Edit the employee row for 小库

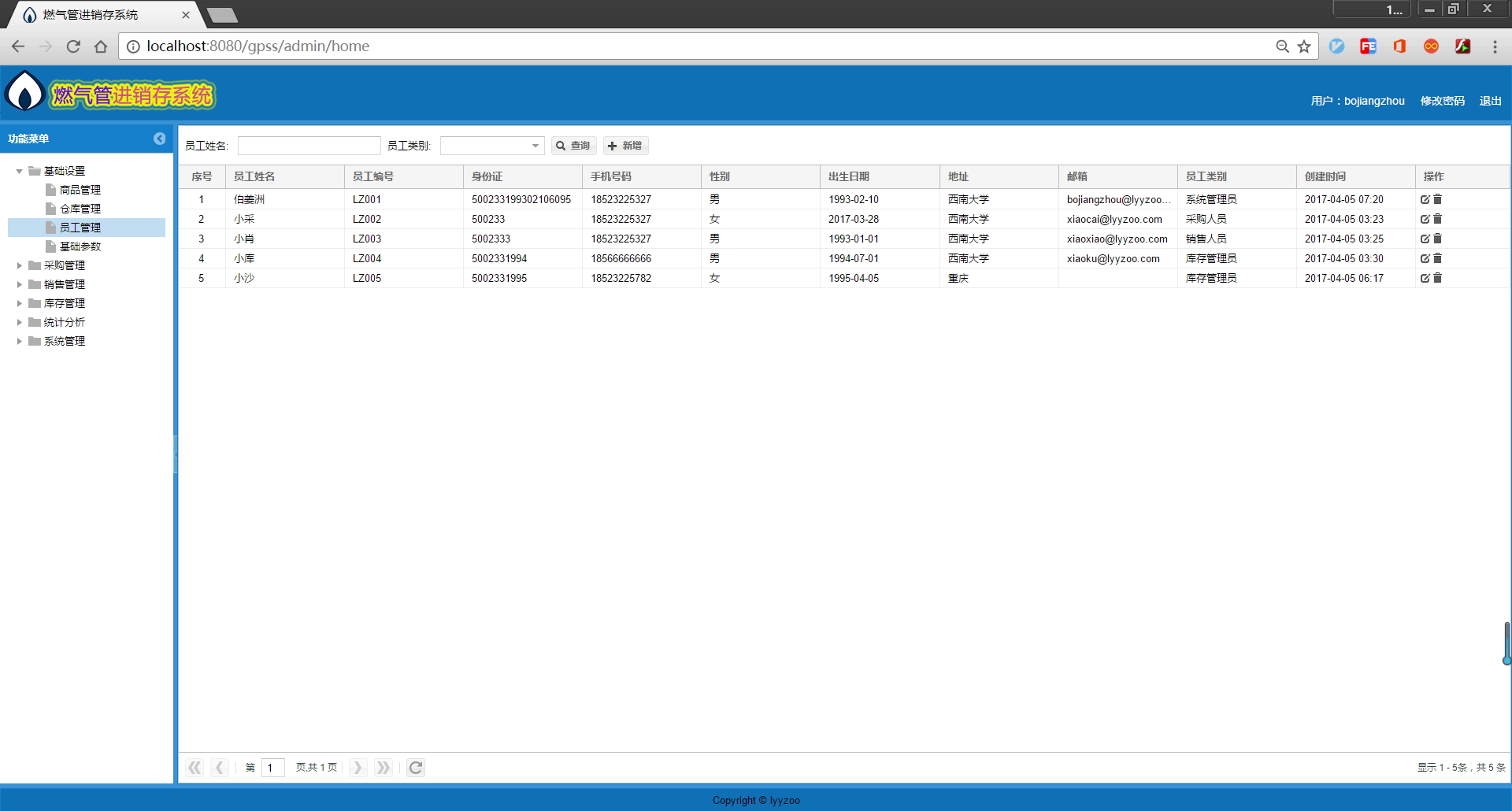click(x=1425, y=258)
